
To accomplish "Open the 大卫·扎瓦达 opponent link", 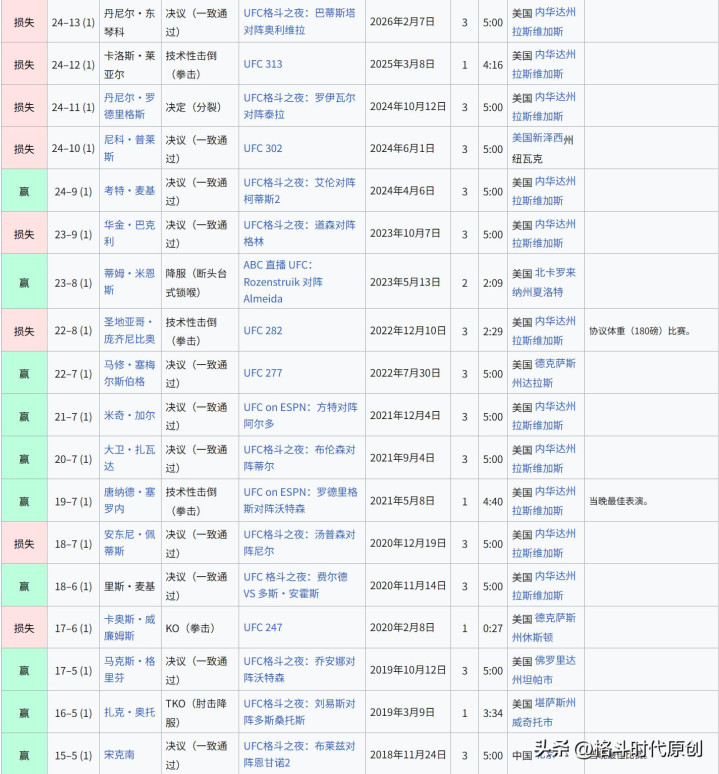I will (129, 458).
